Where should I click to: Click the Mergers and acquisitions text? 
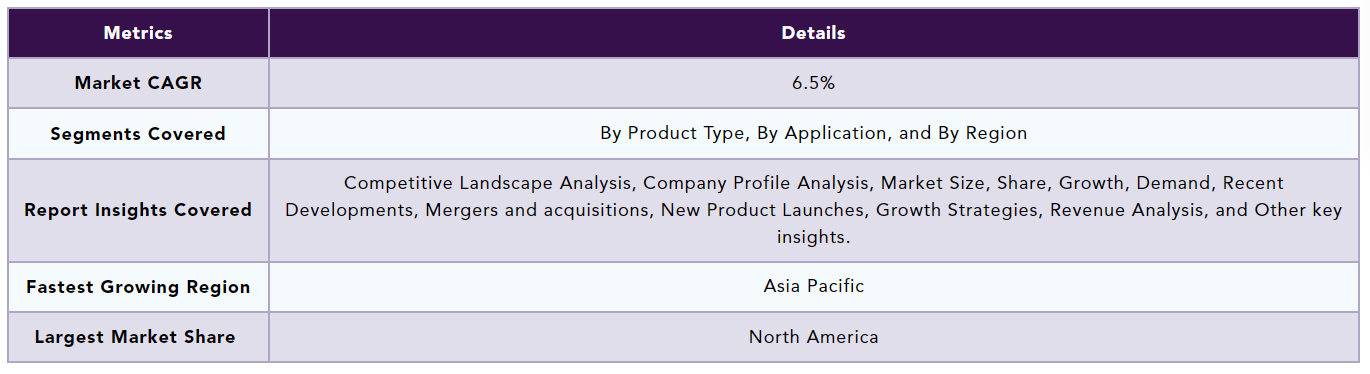coord(536,210)
